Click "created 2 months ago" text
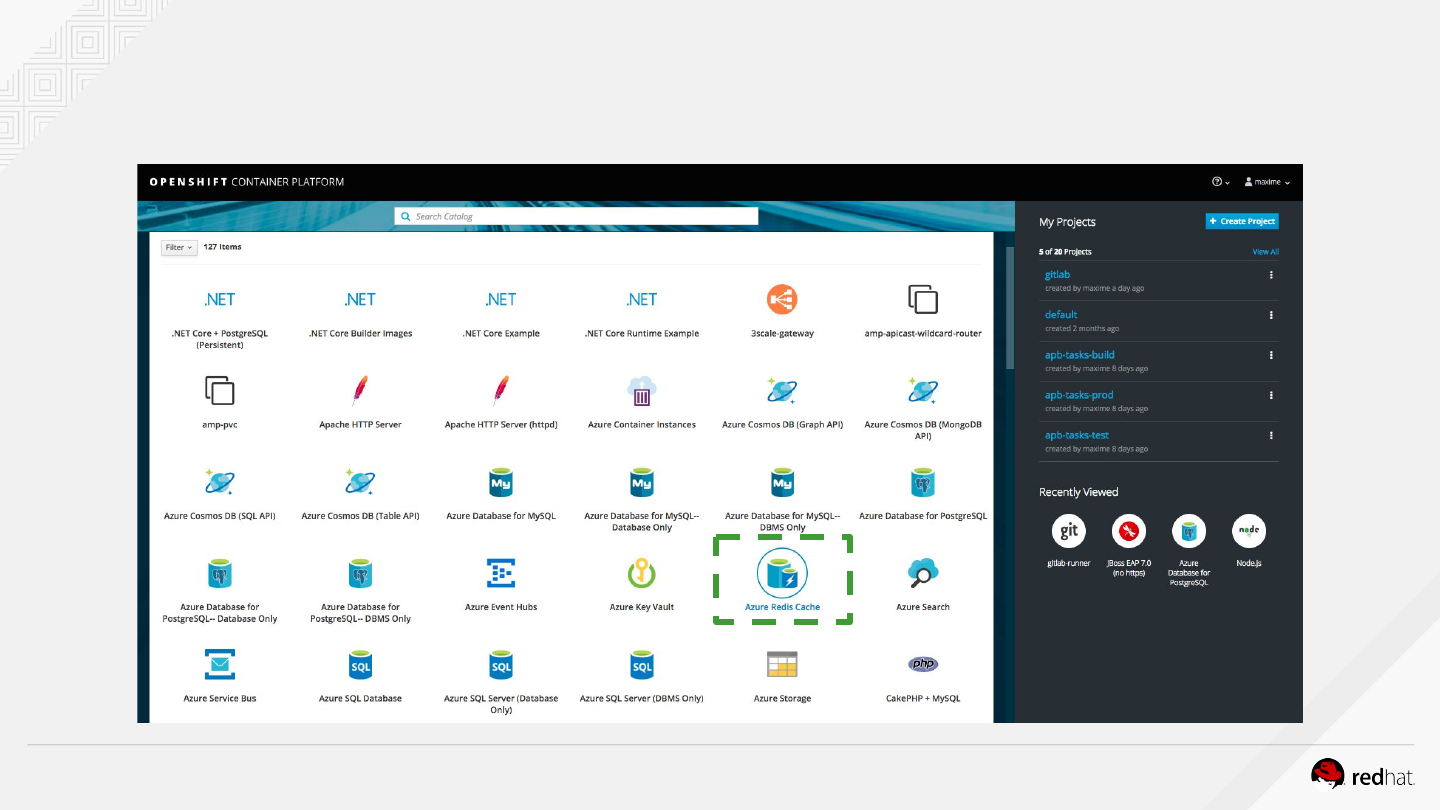 coord(1082,328)
